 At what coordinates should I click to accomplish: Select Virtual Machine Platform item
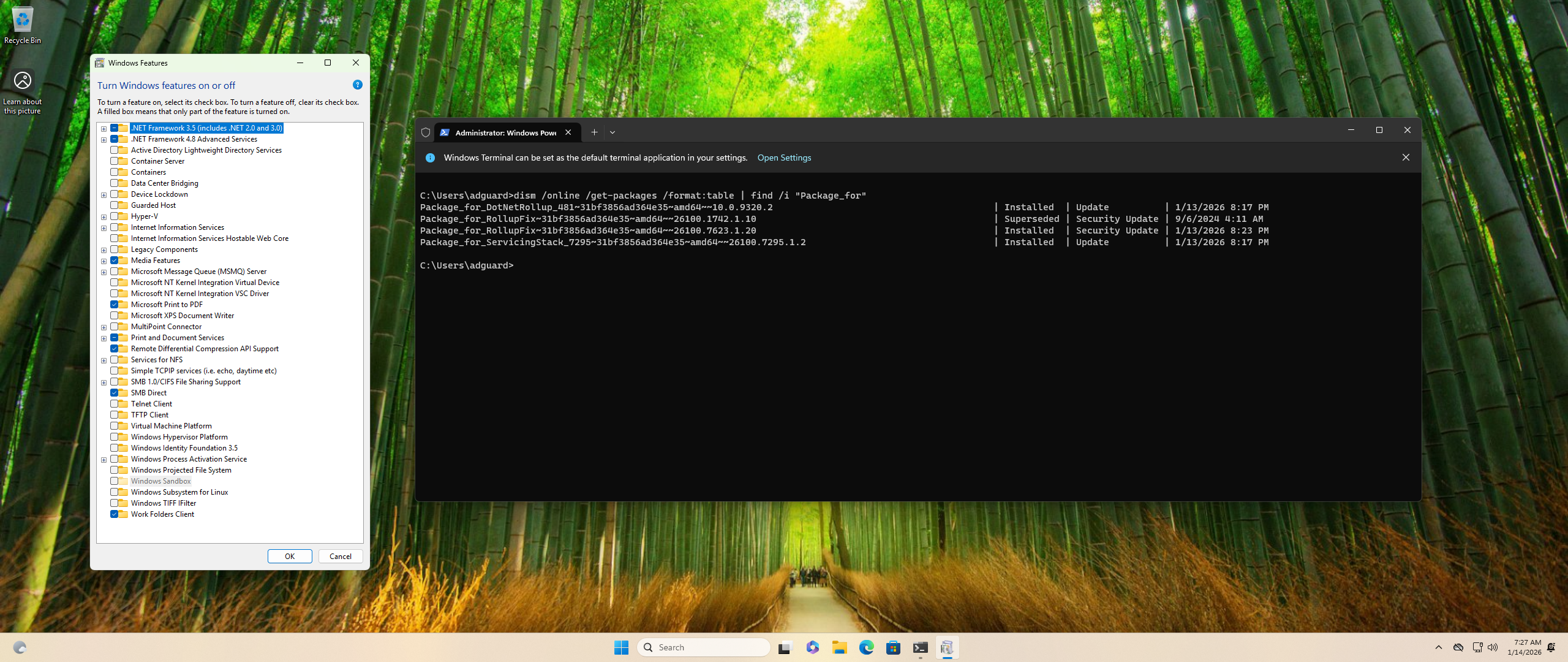coord(171,426)
